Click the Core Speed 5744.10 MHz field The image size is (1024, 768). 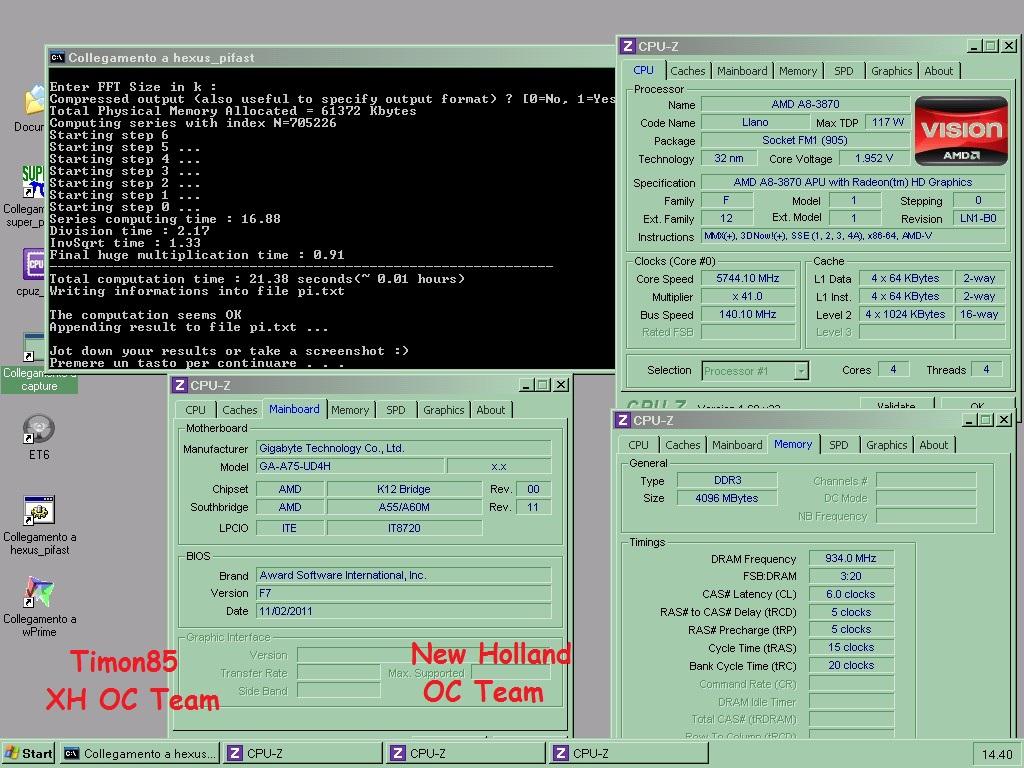(x=748, y=278)
